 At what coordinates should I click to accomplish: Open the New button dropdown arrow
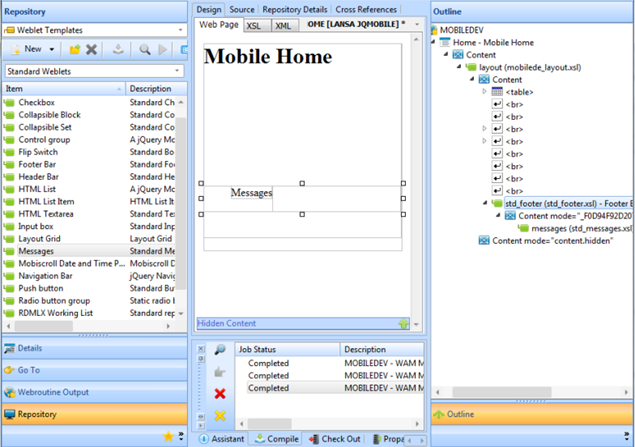click(x=52, y=49)
